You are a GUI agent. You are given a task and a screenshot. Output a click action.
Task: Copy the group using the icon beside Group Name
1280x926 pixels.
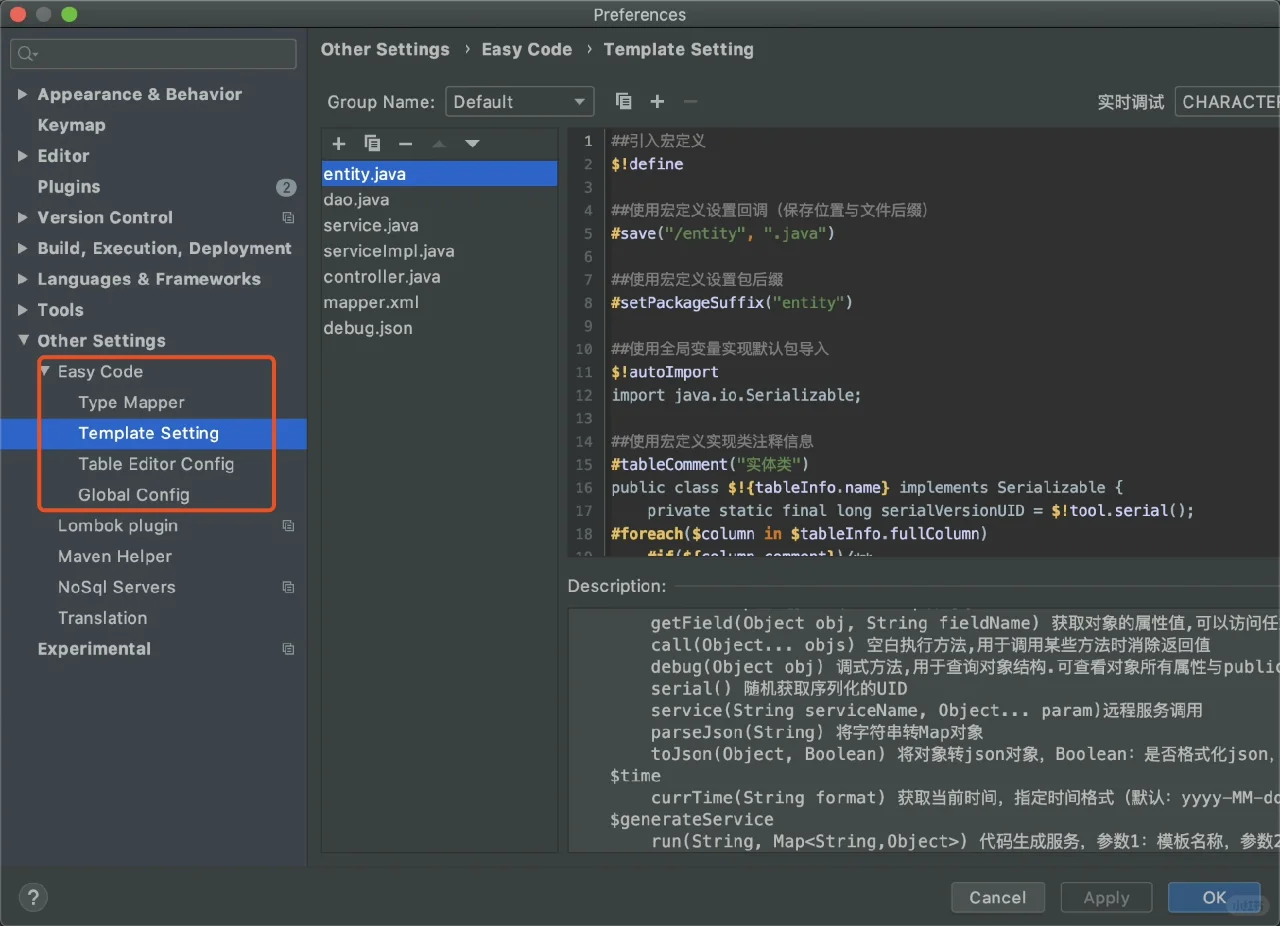623,101
